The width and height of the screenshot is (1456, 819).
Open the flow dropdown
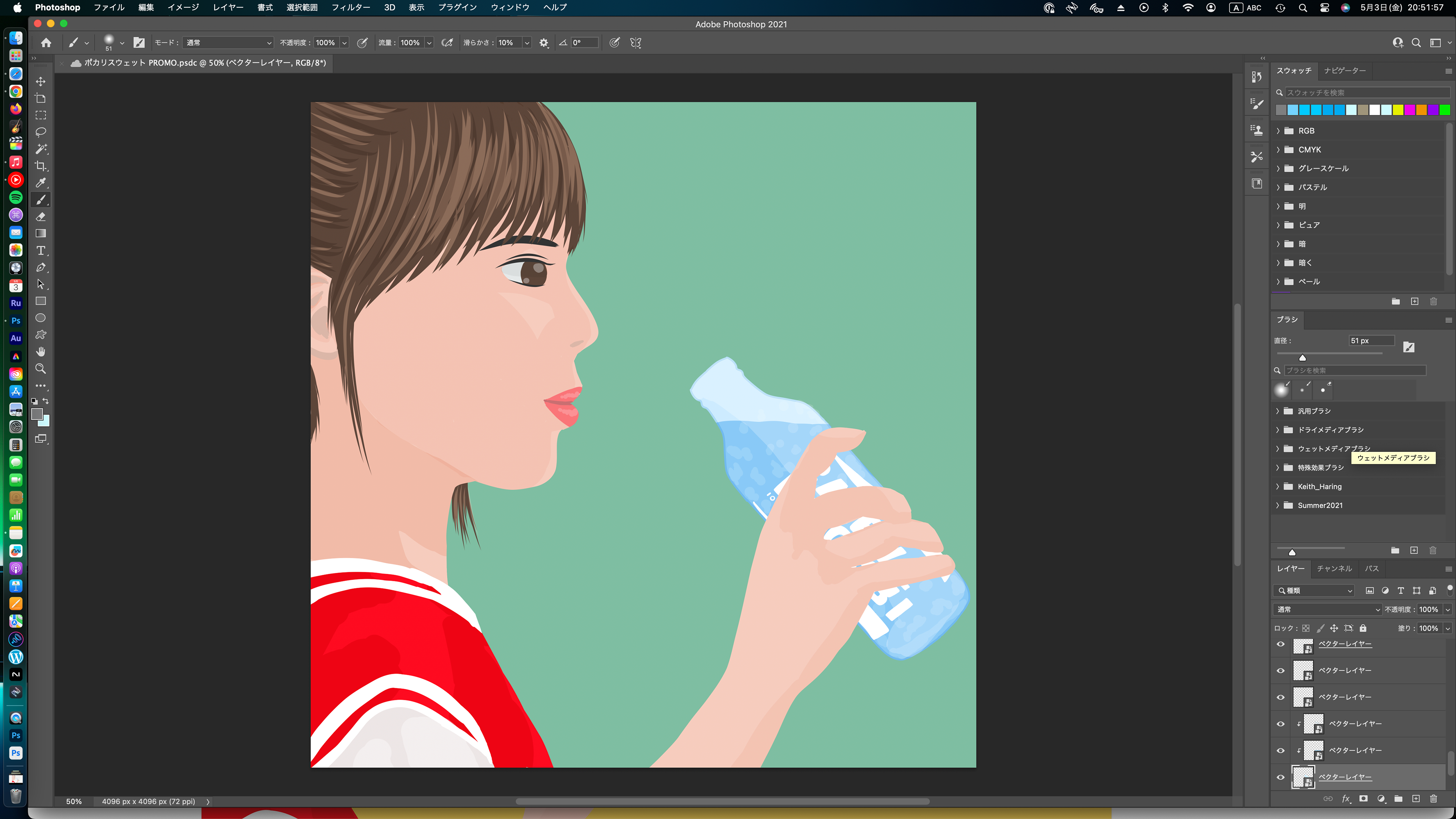point(429,43)
